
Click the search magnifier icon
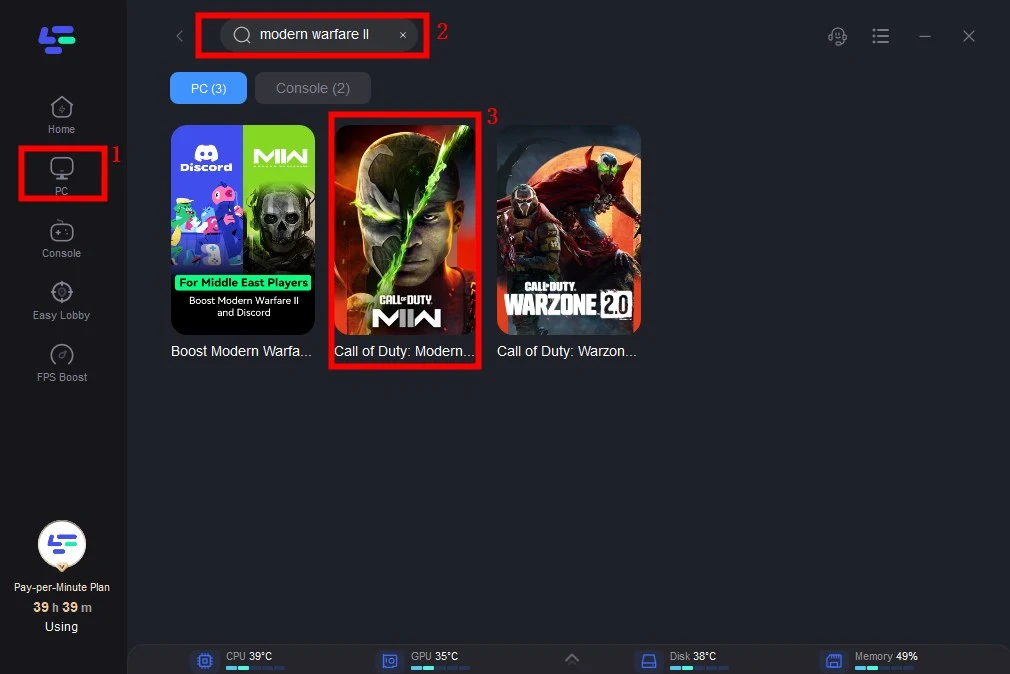point(242,35)
